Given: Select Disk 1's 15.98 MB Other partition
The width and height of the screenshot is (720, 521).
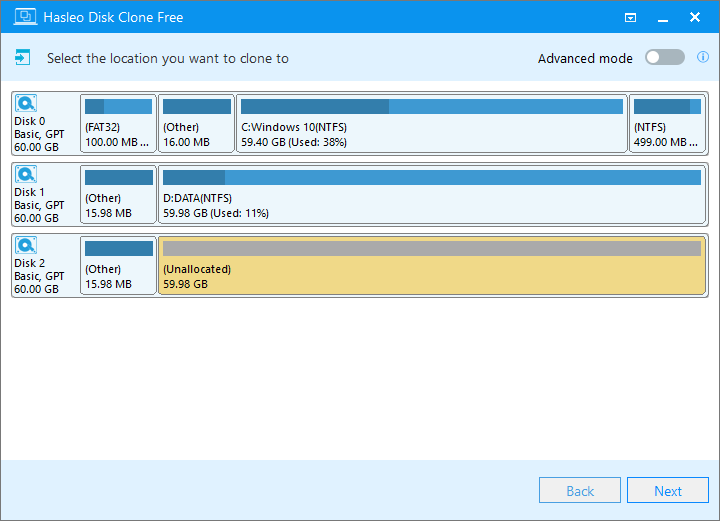Looking at the screenshot, I should click(118, 195).
